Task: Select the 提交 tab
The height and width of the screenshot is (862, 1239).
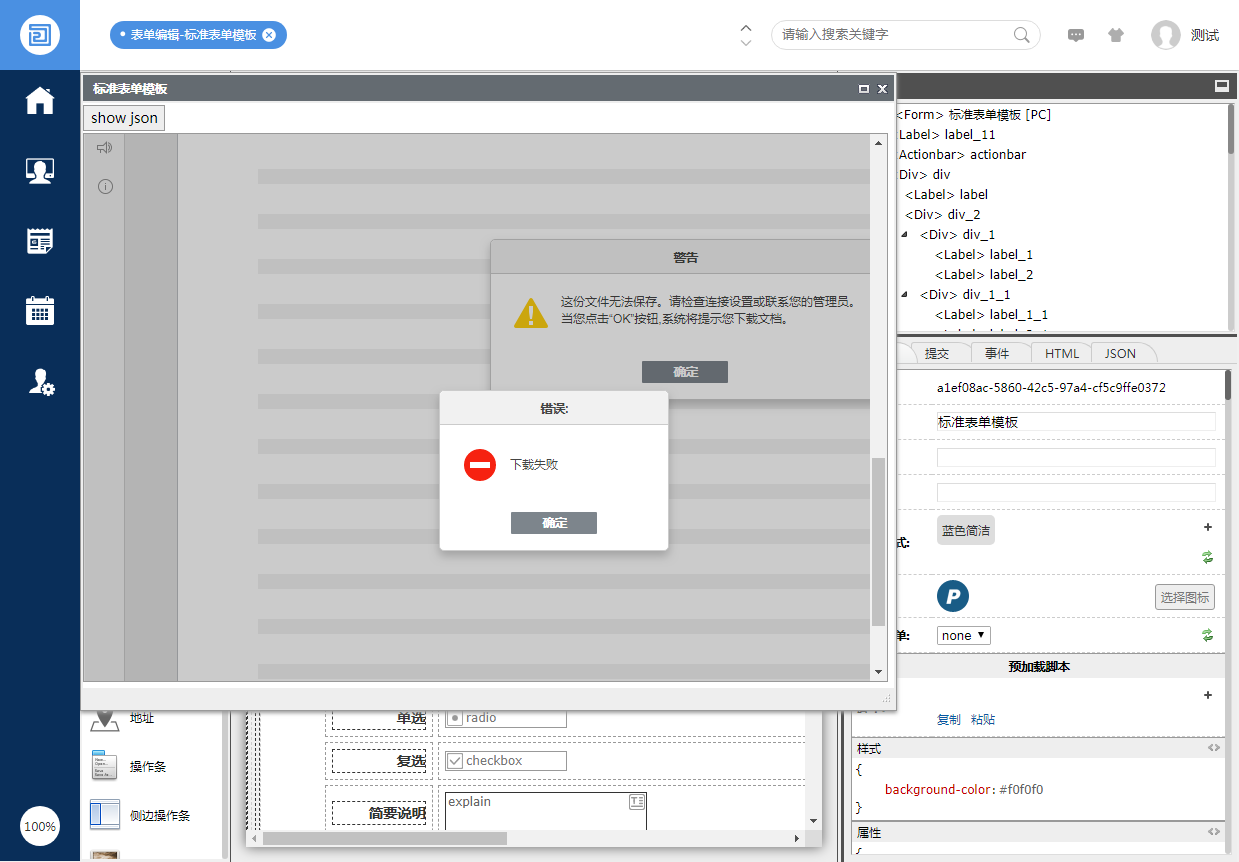Action: click(x=937, y=353)
